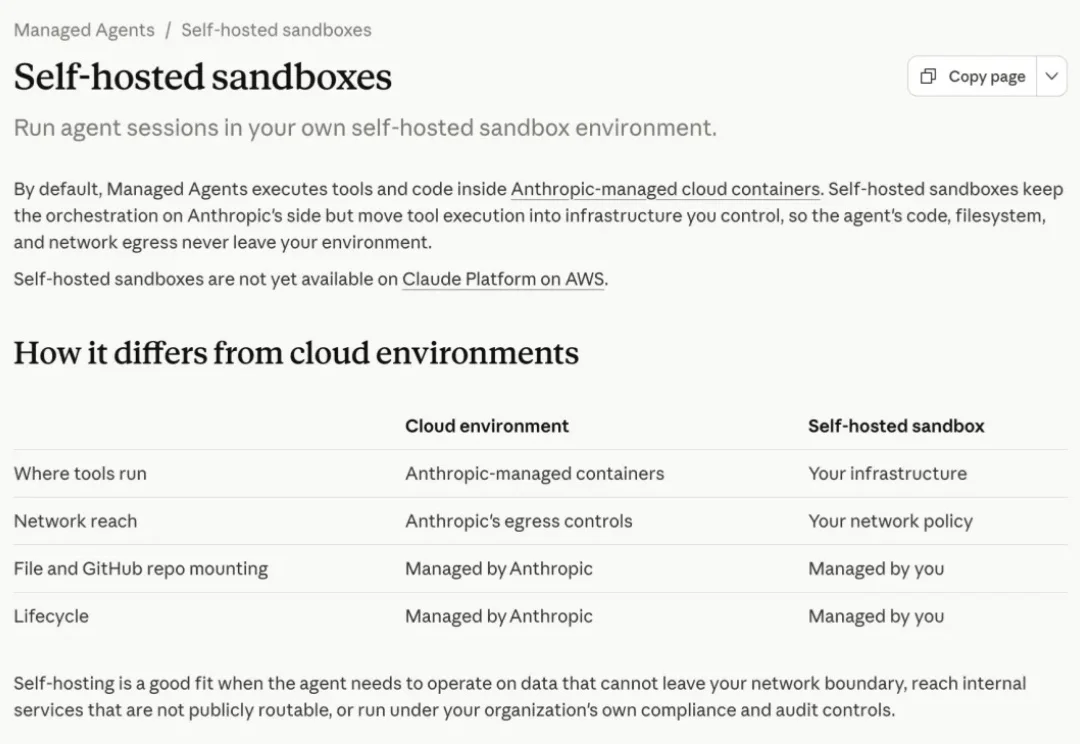Copy the page using Copy page button
The image size is (1080, 744).
pos(973,76)
